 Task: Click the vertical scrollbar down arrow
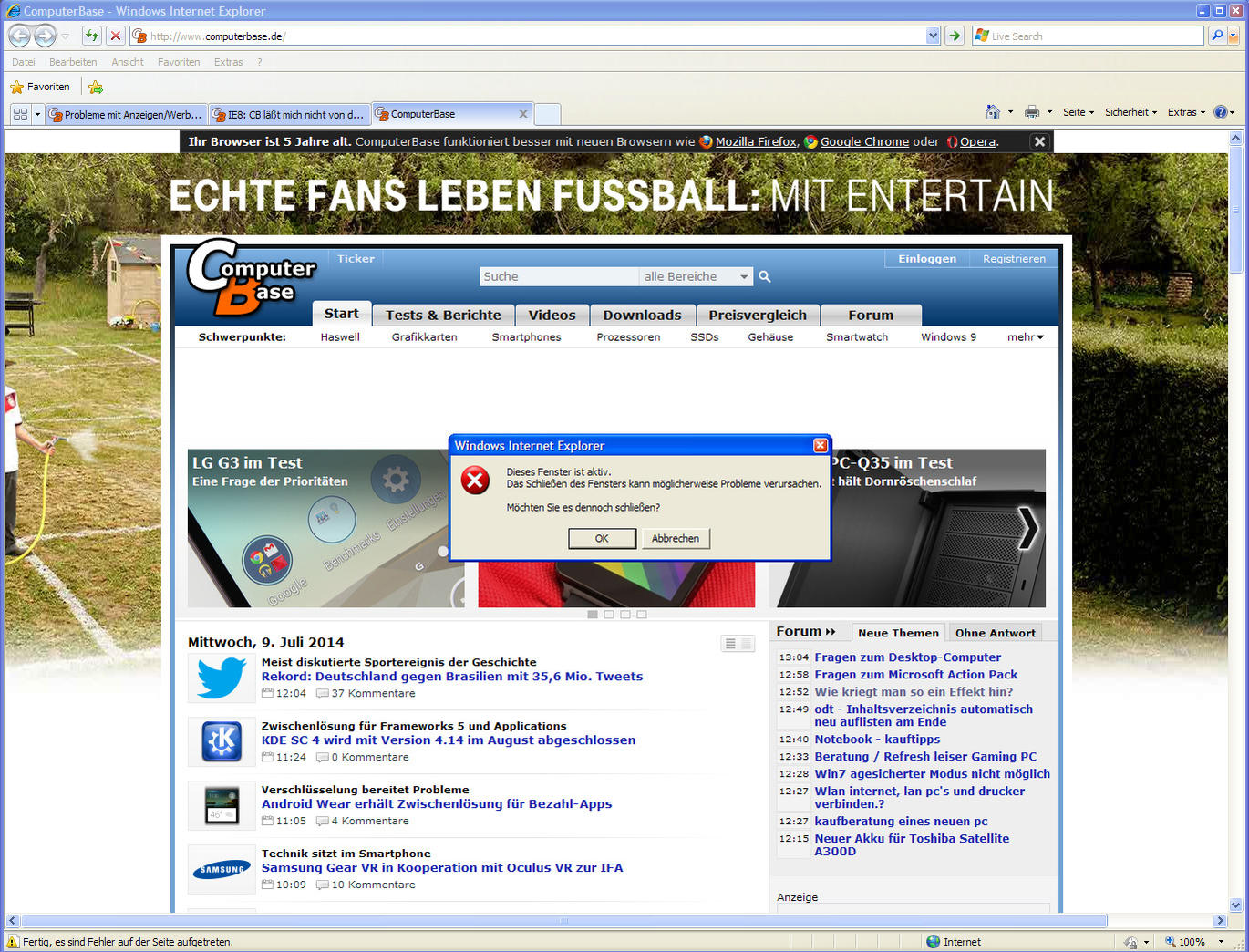tap(1236, 905)
